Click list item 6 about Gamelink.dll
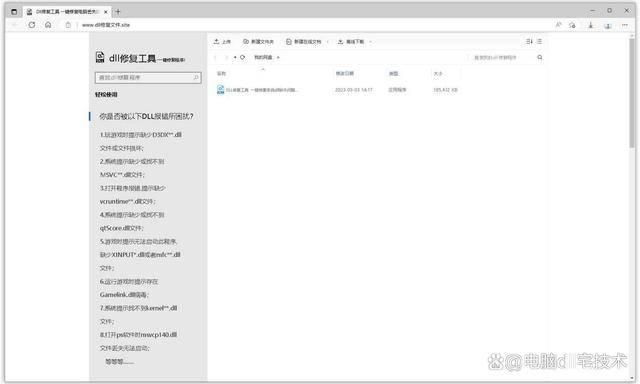The image size is (640, 384). [x=129, y=288]
